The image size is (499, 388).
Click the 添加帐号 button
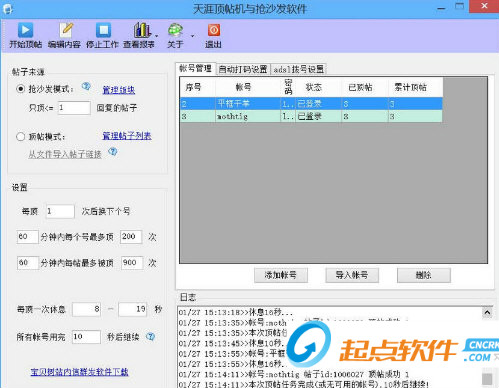[281, 275]
